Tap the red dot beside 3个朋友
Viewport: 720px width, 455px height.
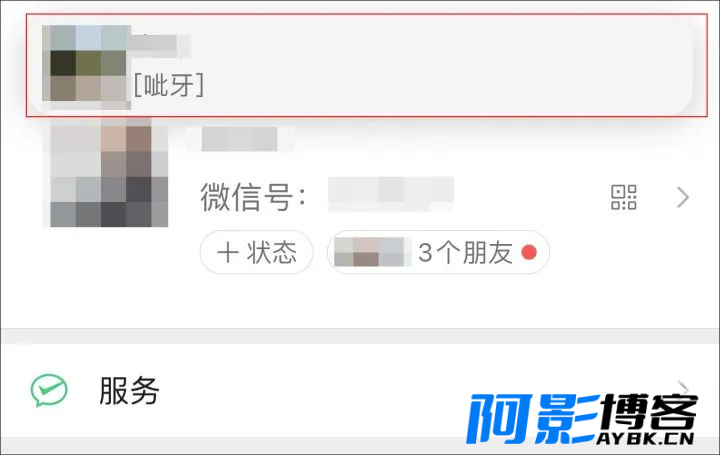[529, 252]
